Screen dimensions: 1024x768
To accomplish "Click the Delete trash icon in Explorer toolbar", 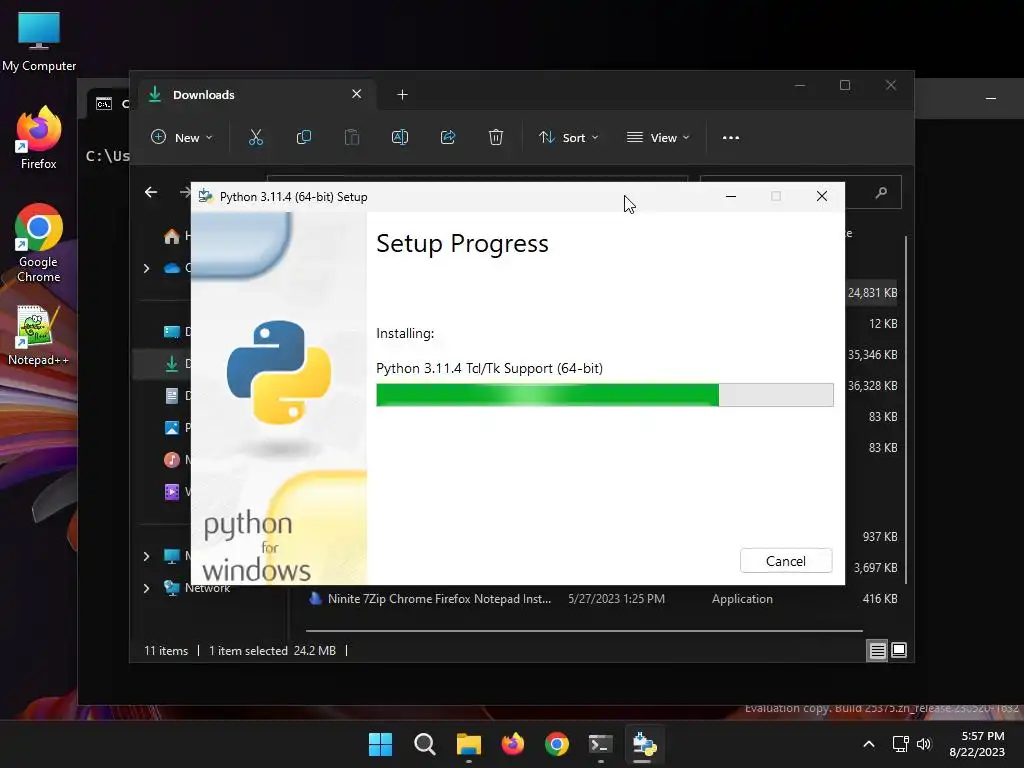I will pos(496,138).
